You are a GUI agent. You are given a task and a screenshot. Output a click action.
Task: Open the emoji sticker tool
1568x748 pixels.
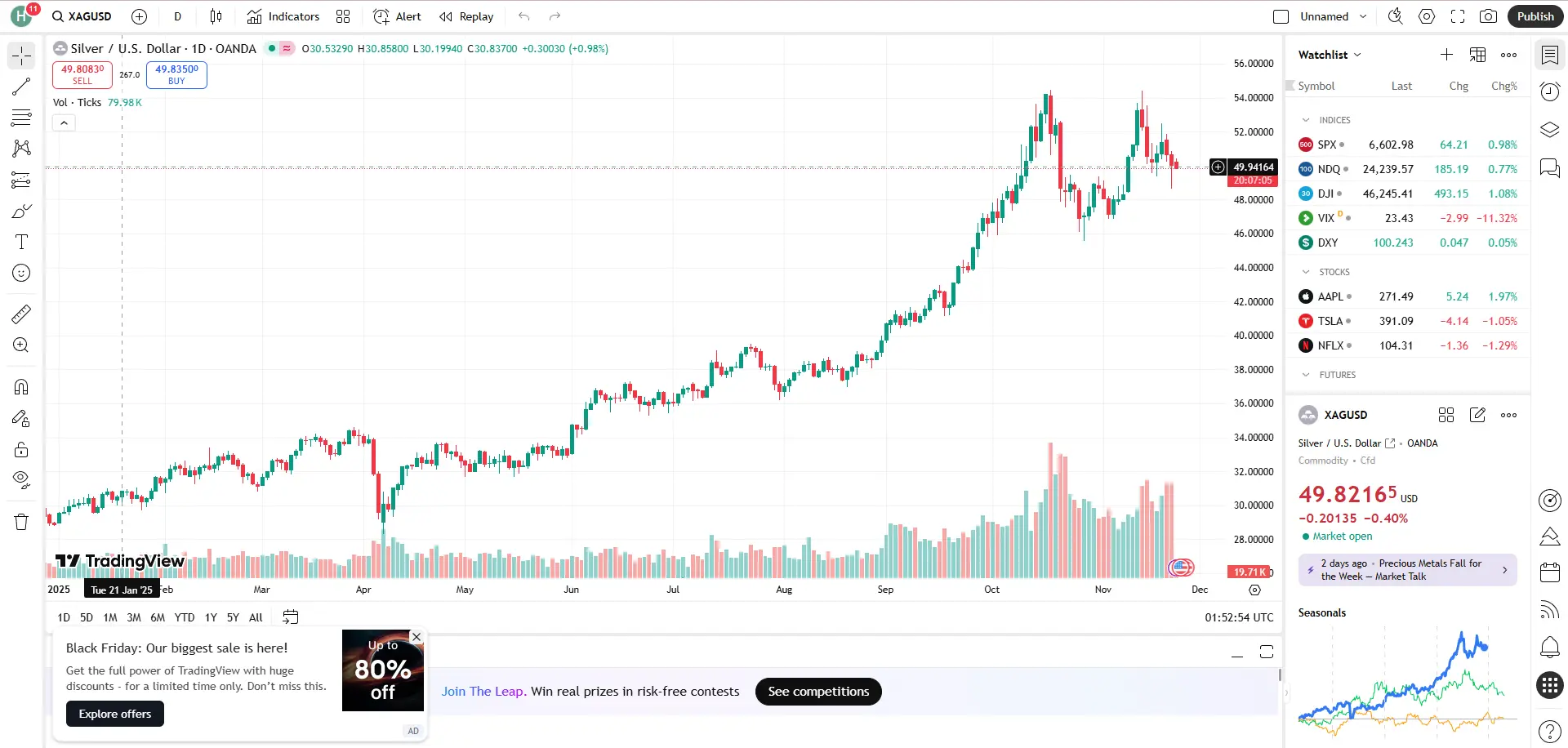21,273
